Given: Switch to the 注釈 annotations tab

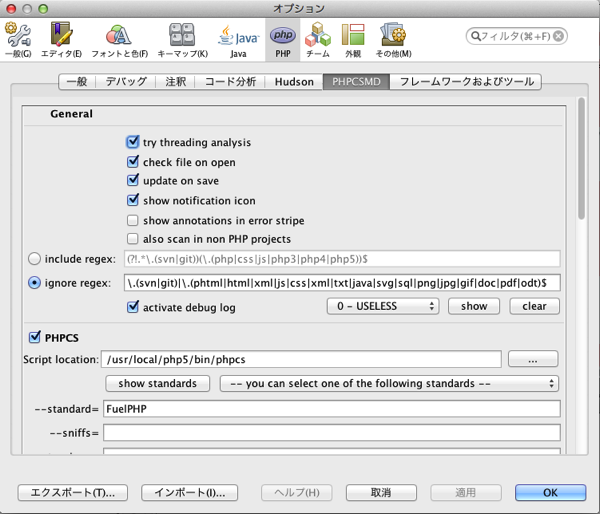Looking at the screenshot, I should [176, 82].
